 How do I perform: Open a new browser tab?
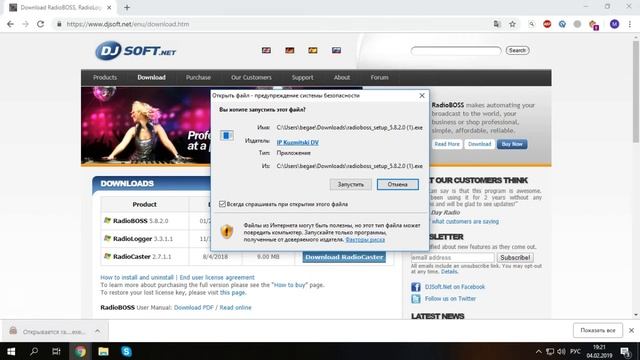[x=127, y=7]
